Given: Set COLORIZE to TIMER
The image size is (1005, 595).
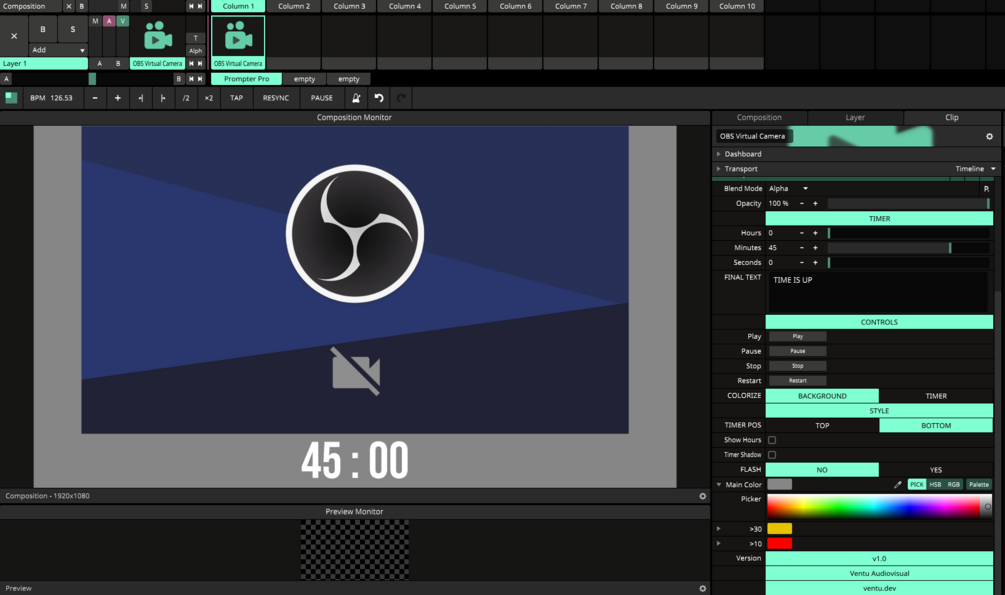Looking at the screenshot, I should 936,396.
